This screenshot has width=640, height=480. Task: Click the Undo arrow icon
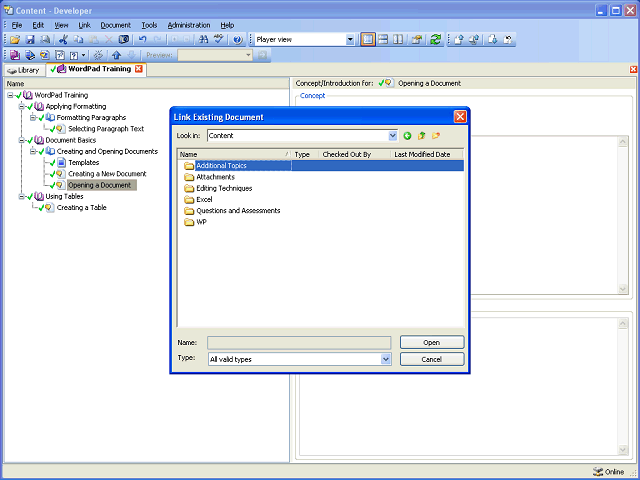point(142,40)
